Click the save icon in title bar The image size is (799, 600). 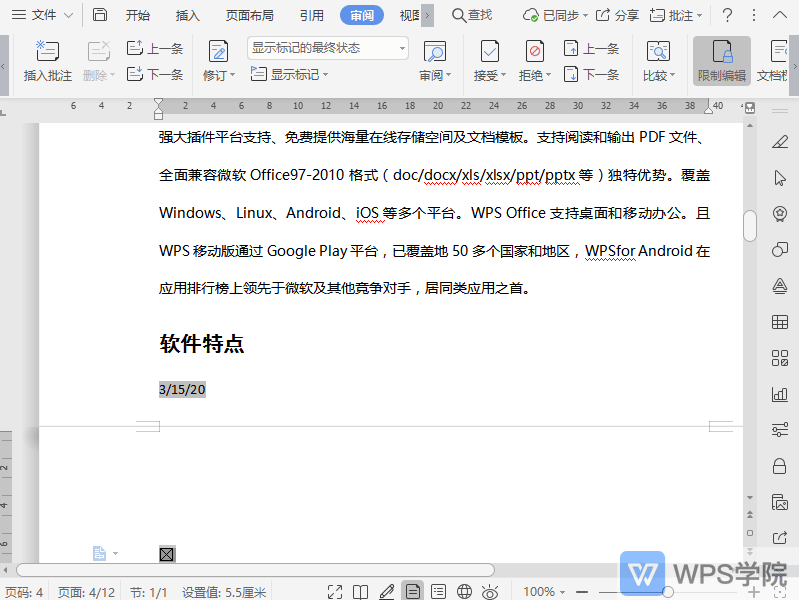tap(99, 15)
